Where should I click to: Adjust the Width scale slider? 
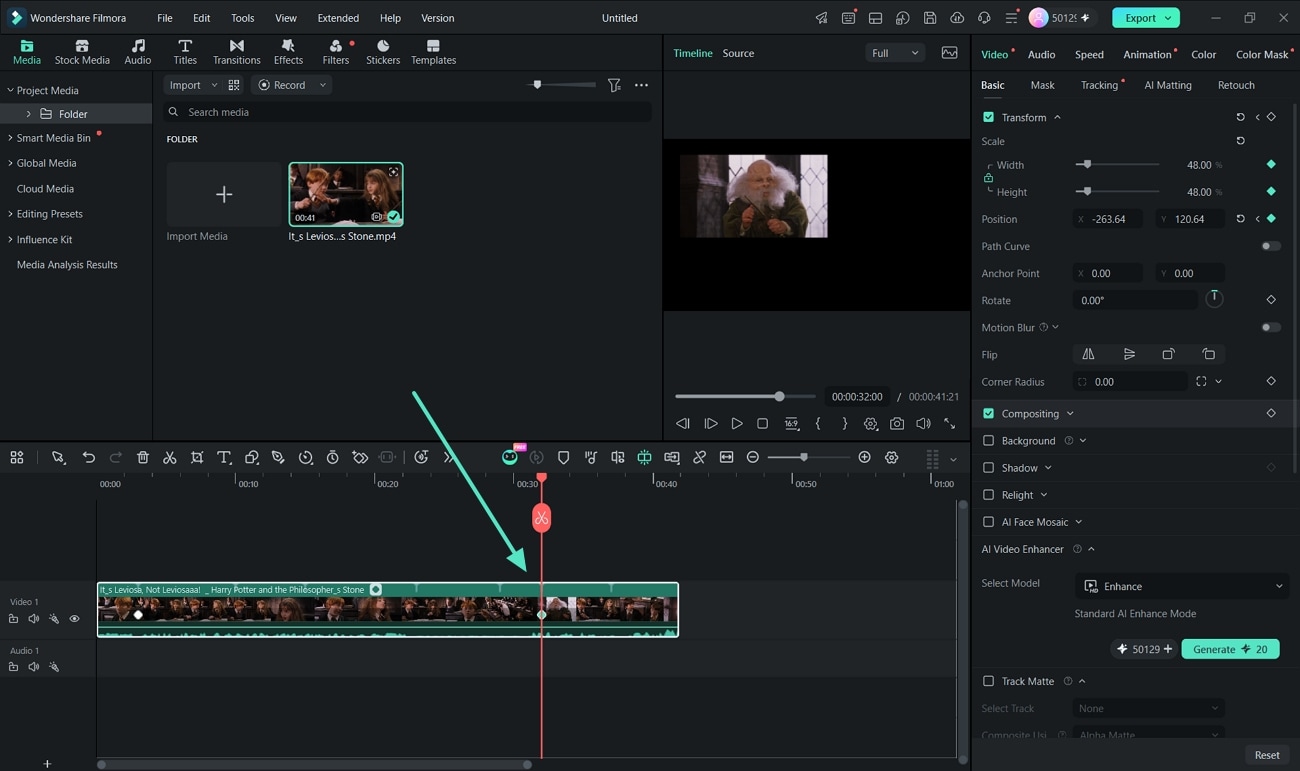pyautogui.click(x=1117, y=164)
